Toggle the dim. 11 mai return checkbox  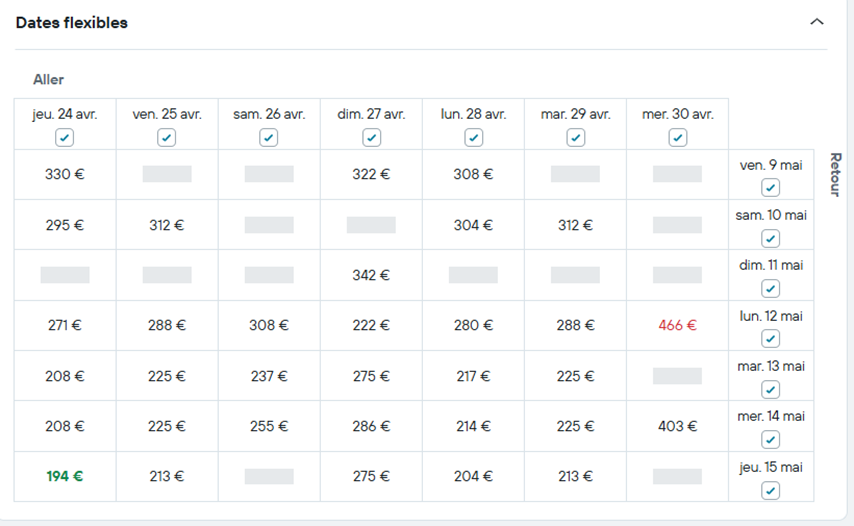(x=770, y=289)
